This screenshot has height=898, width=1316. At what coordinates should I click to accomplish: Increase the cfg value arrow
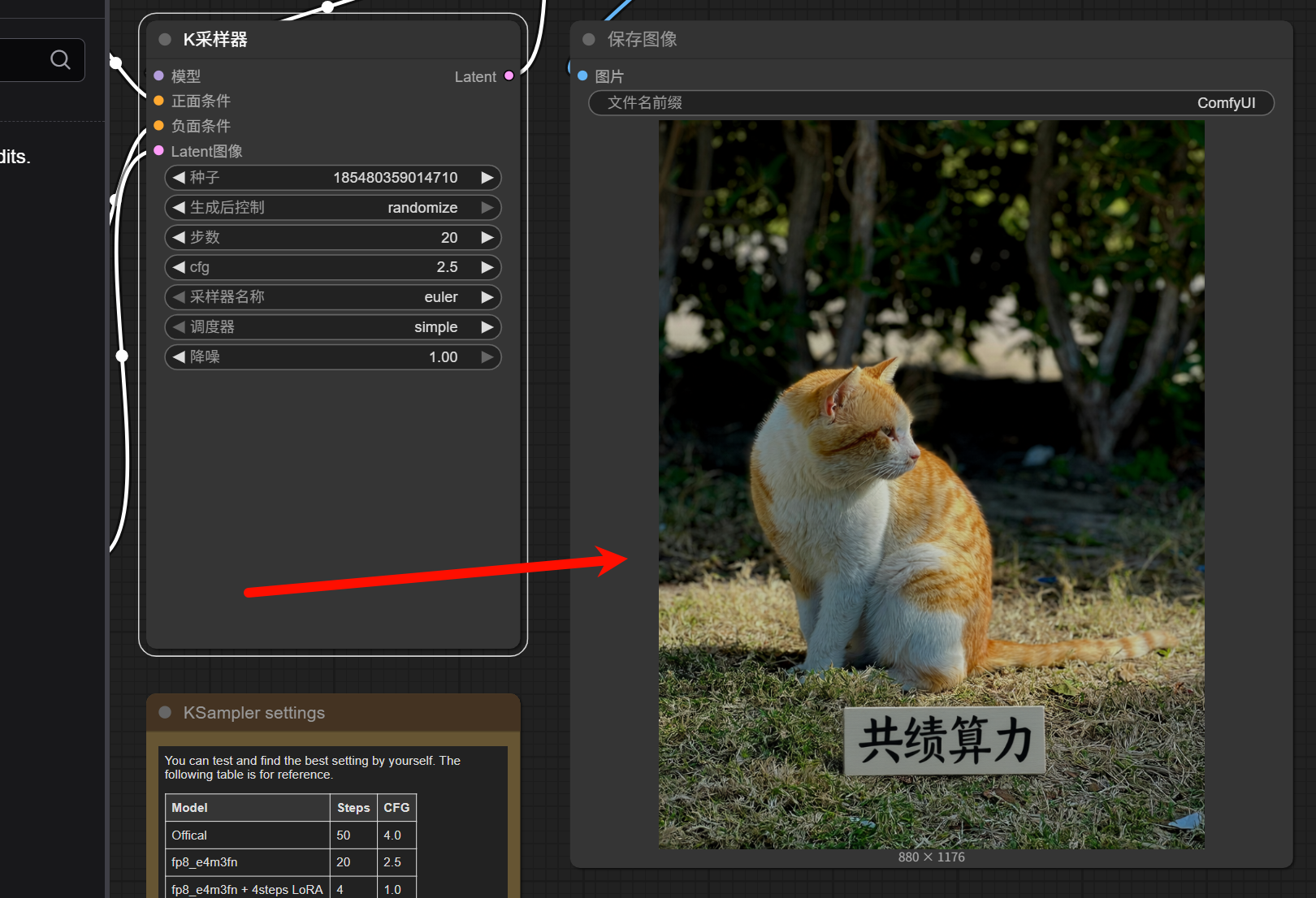(x=487, y=267)
